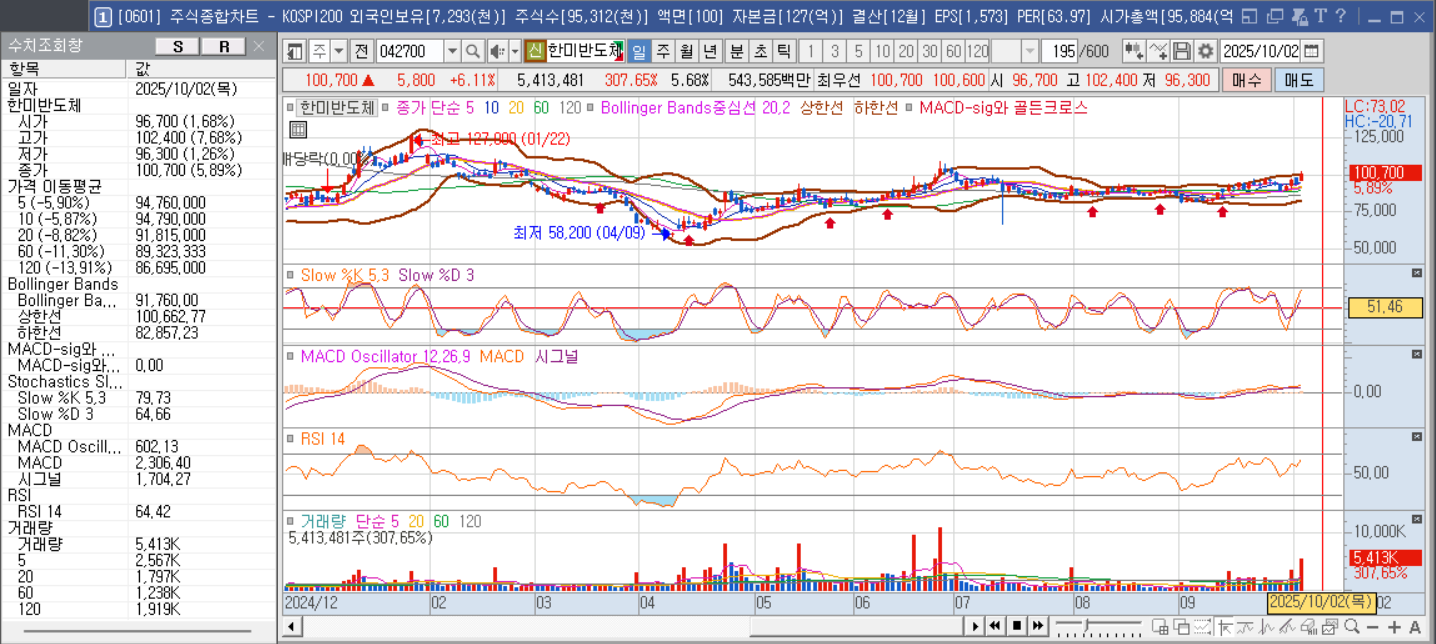Click the stop playback button
Image resolution: width=1436 pixels, height=644 pixels.
click(1017, 626)
